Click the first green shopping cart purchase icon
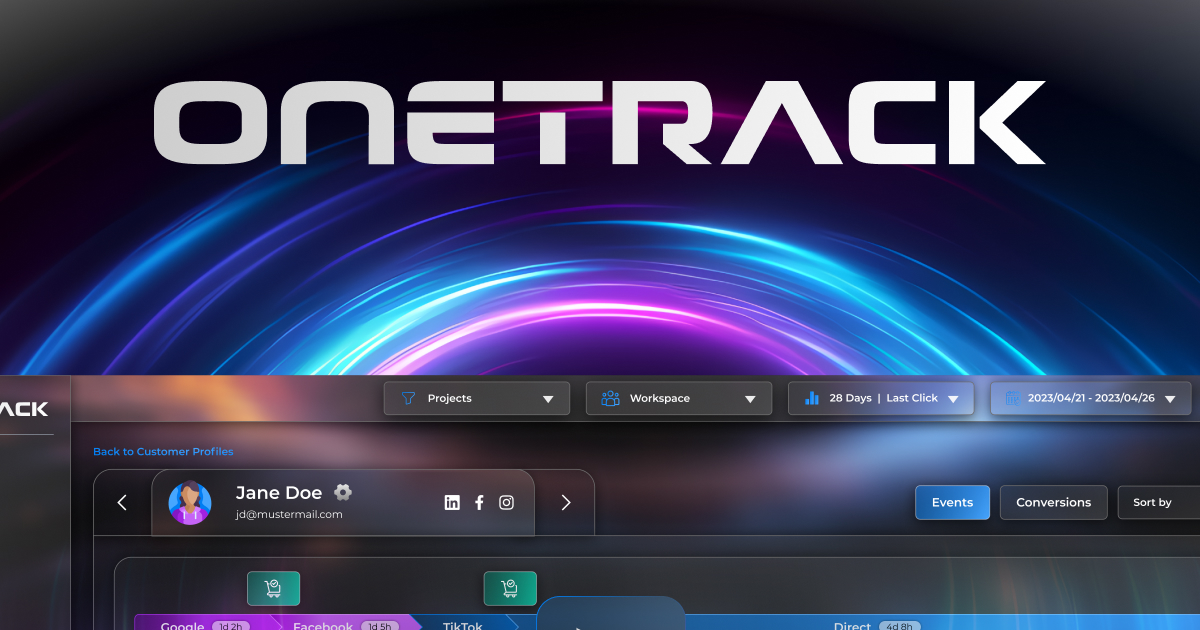1200x630 pixels. pos(273,588)
